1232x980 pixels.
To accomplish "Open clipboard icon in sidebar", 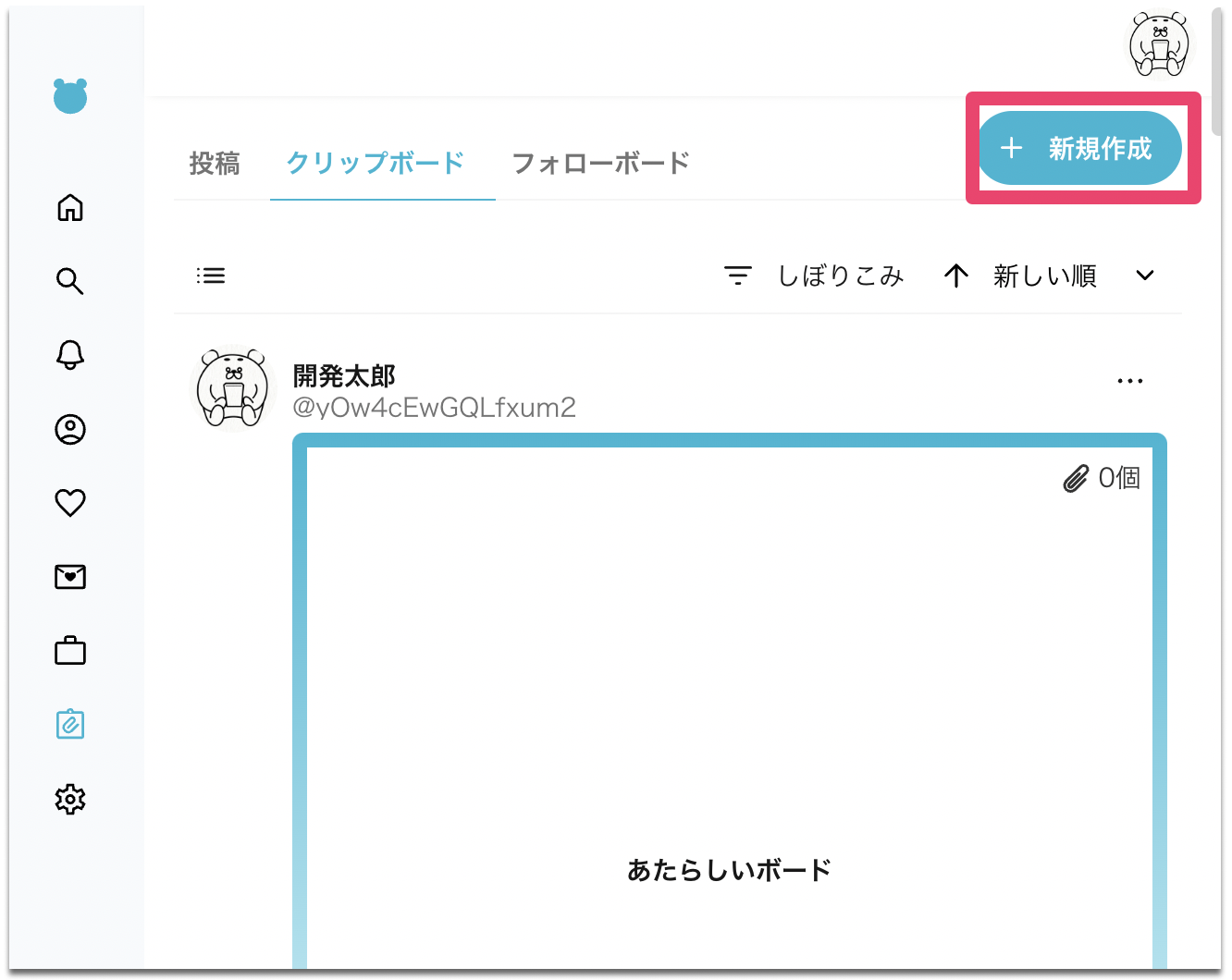I will coord(70,724).
